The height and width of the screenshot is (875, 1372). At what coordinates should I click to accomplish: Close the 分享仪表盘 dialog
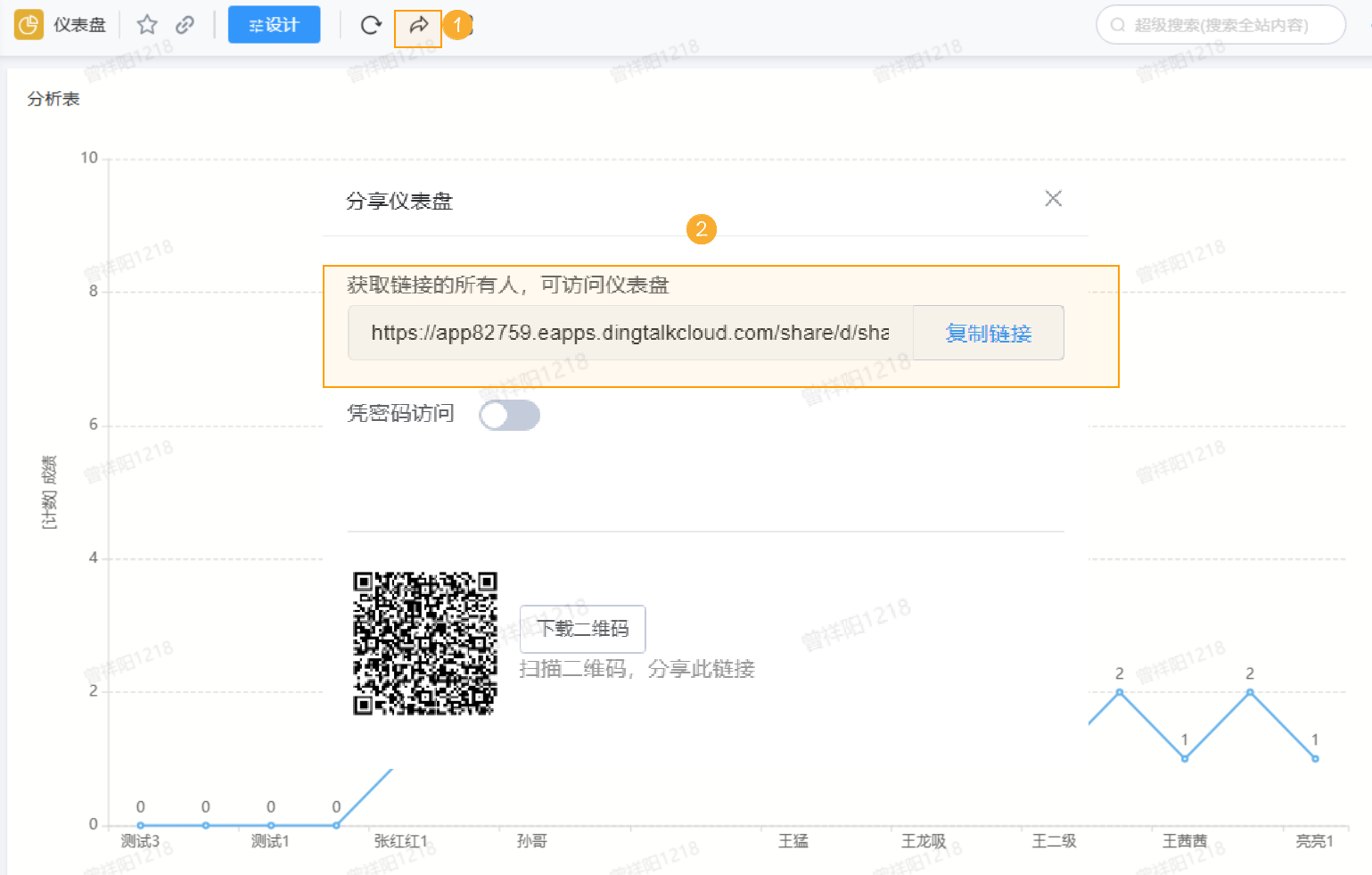(x=1053, y=198)
